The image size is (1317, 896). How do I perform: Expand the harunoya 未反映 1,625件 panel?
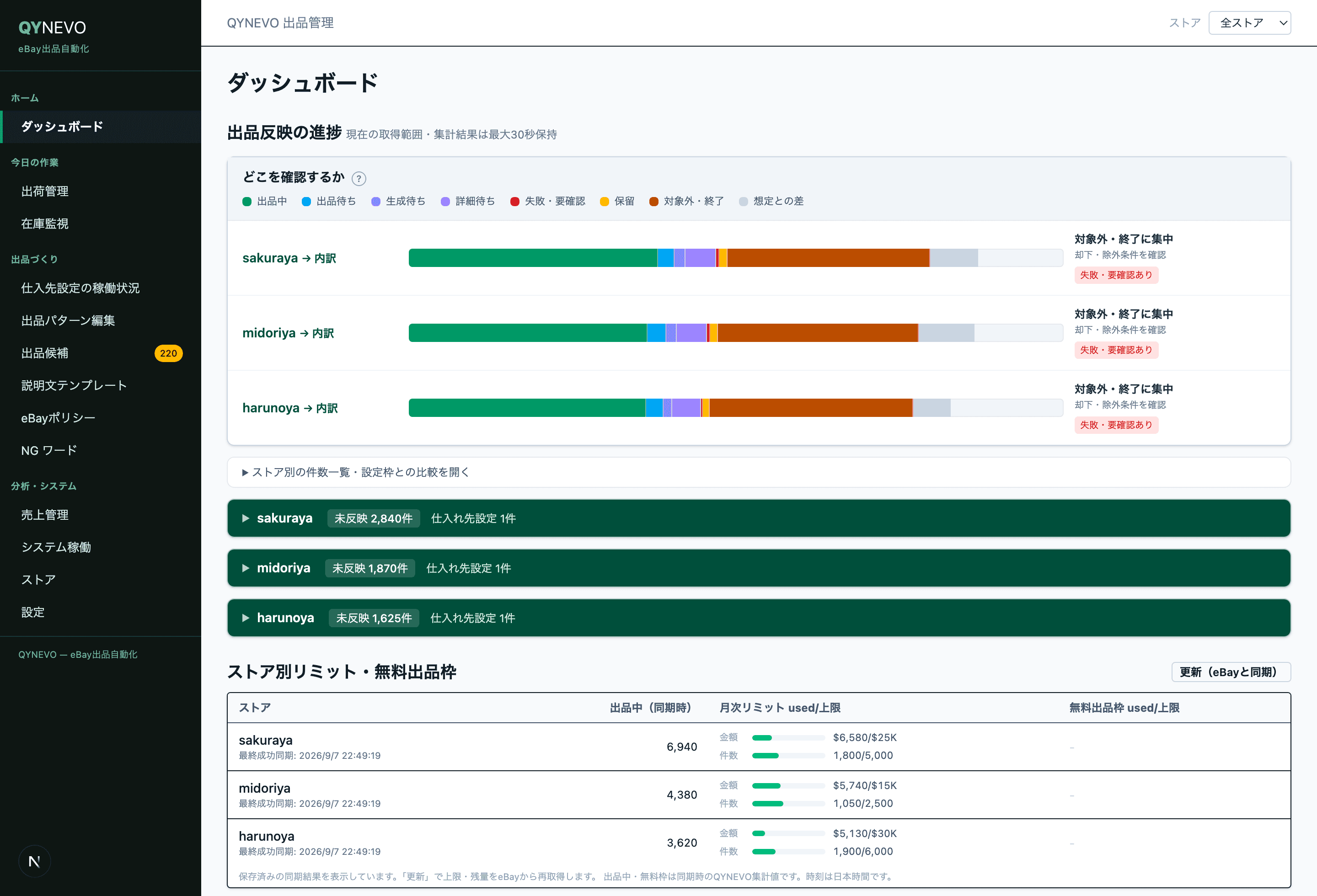759,617
